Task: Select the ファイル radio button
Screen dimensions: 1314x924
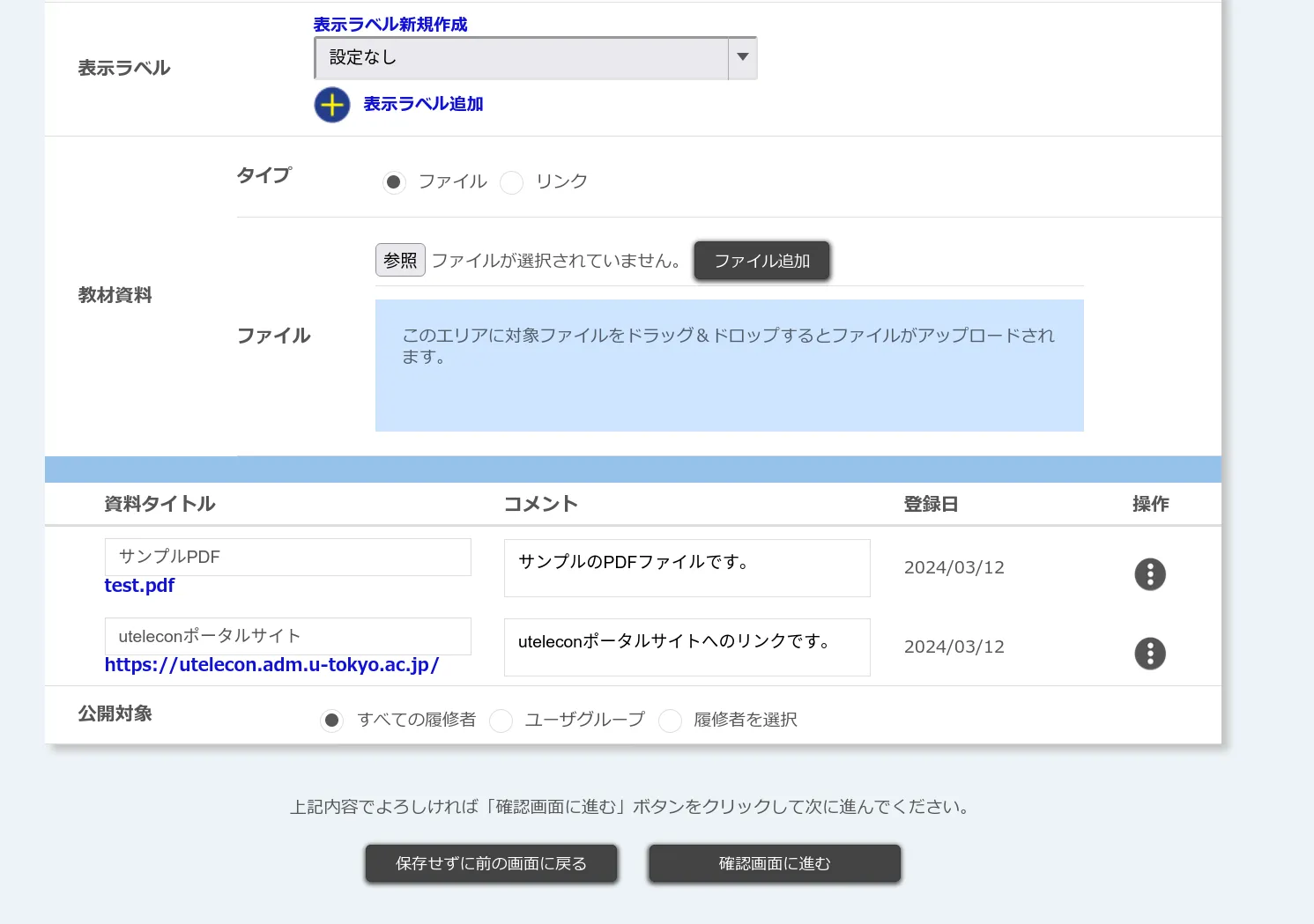Action: (x=394, y=182)
